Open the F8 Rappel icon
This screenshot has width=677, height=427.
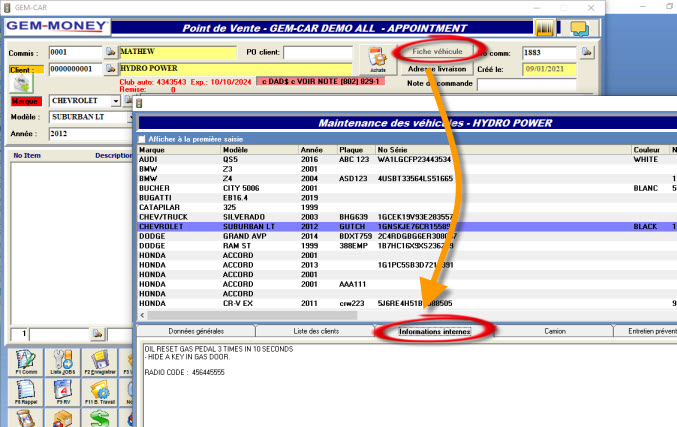(x=26, y=392)
